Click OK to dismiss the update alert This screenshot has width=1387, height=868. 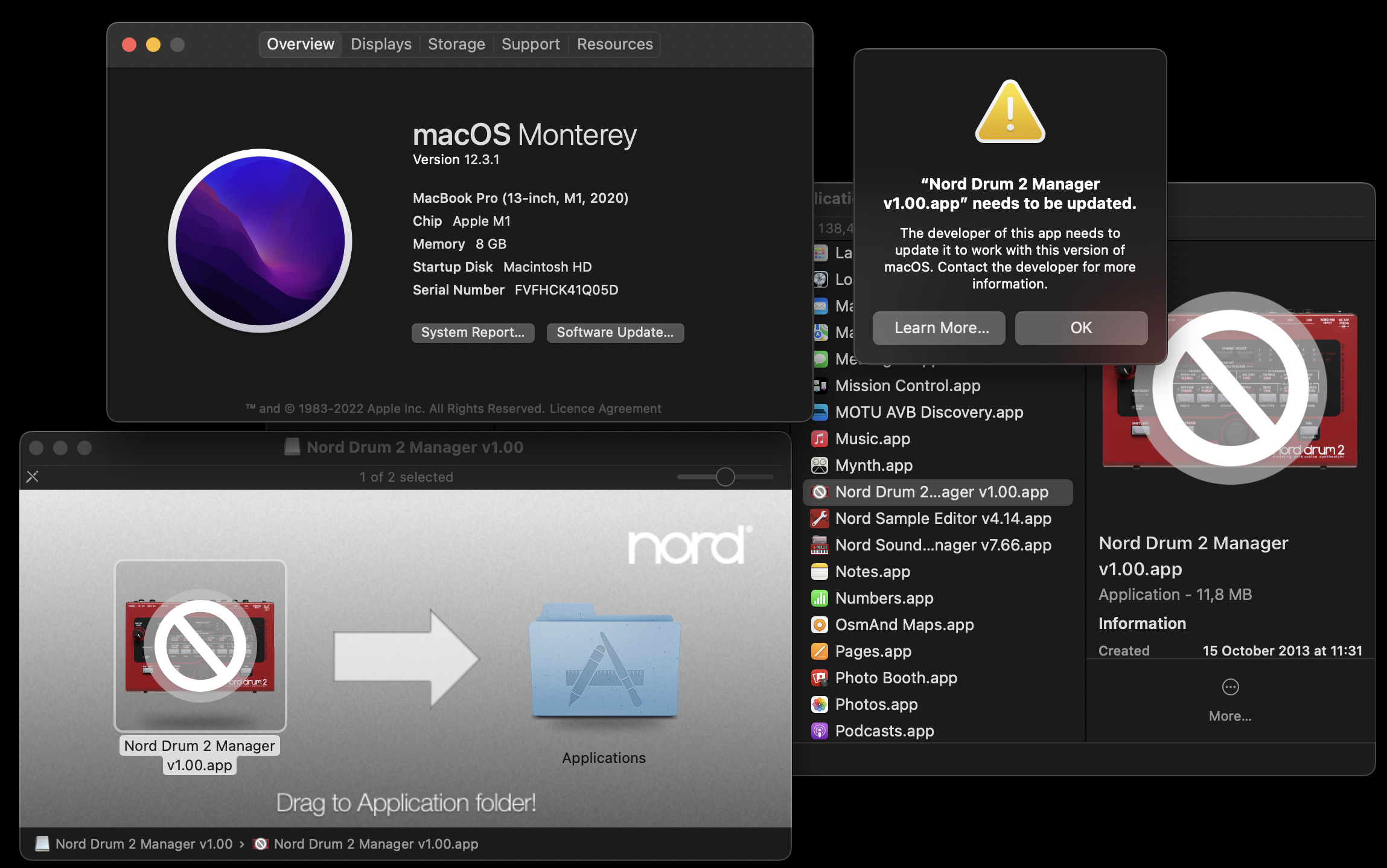click(x=1081, y=328)
